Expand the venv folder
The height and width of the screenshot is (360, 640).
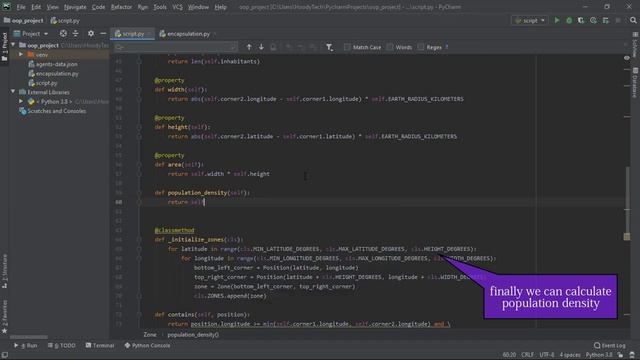21,55
